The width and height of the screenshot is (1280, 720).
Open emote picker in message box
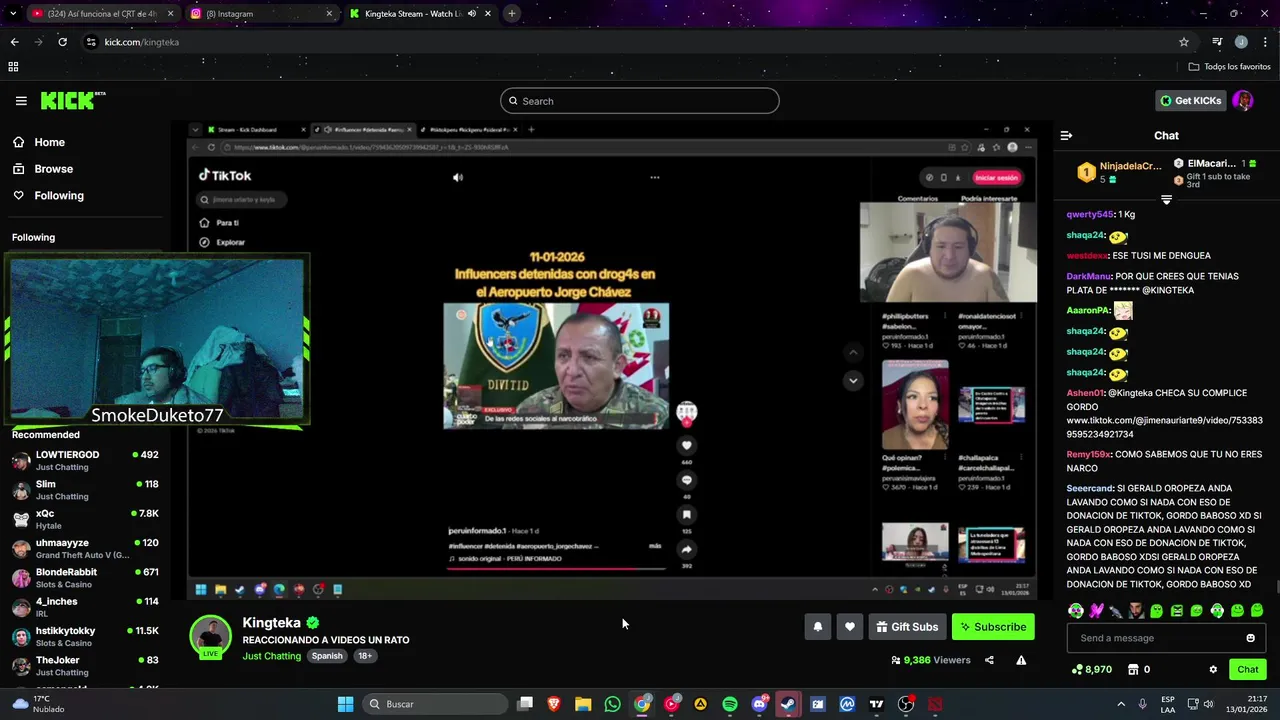[x=1250, y=638]
